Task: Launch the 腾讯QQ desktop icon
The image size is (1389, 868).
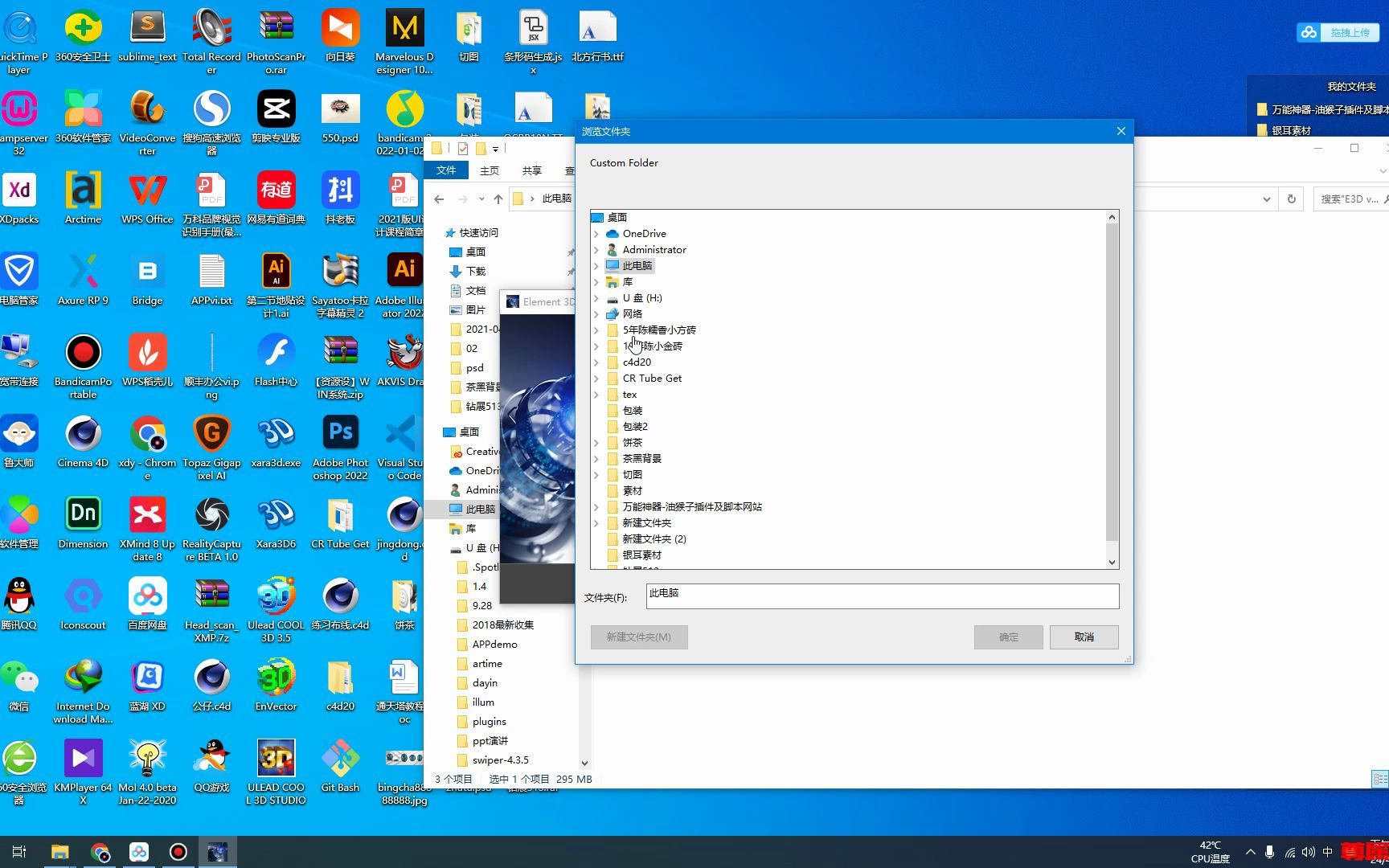Action: [x=18, y=603]
